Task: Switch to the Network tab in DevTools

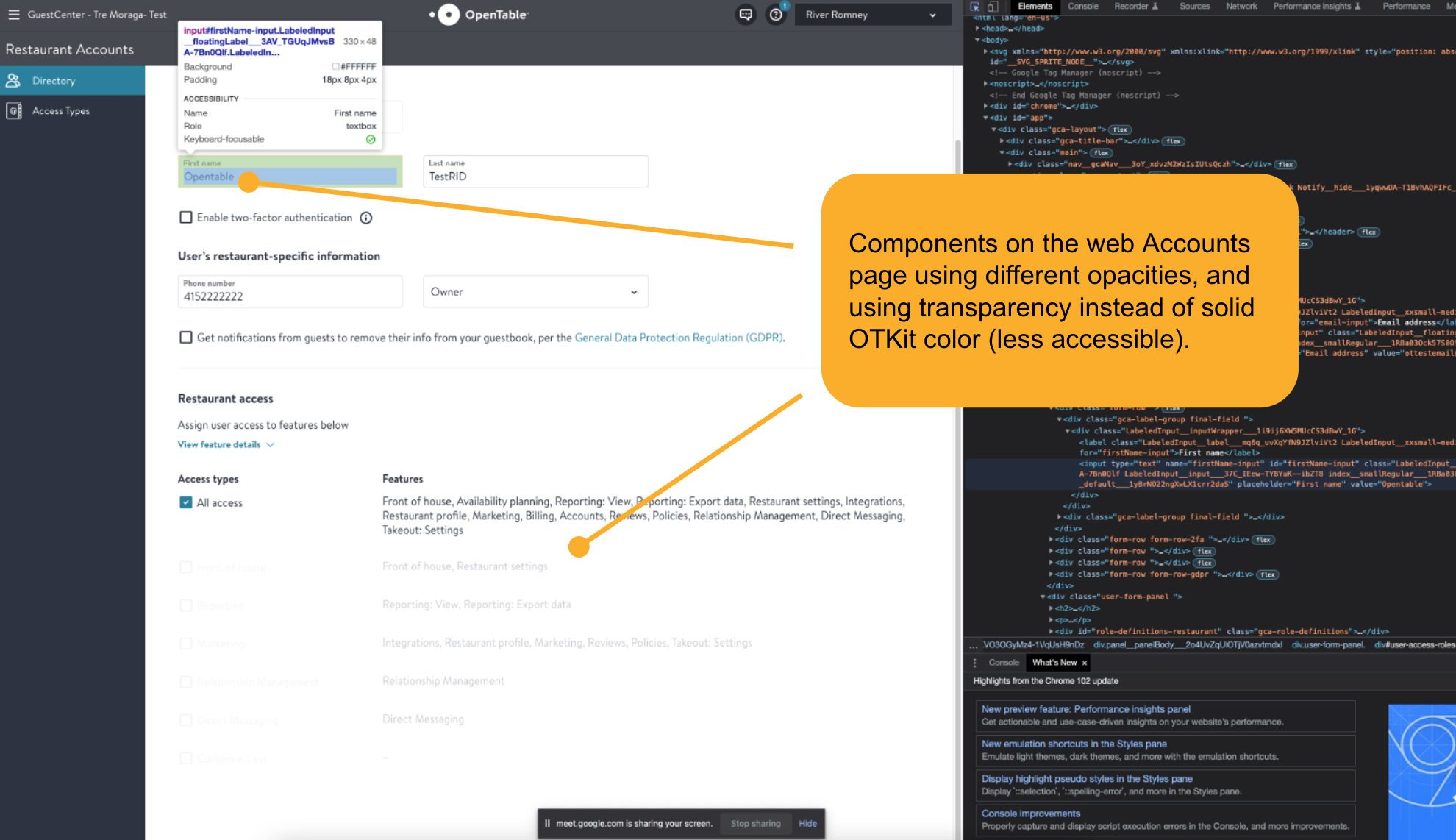Action: click(x=1241, y=7)
